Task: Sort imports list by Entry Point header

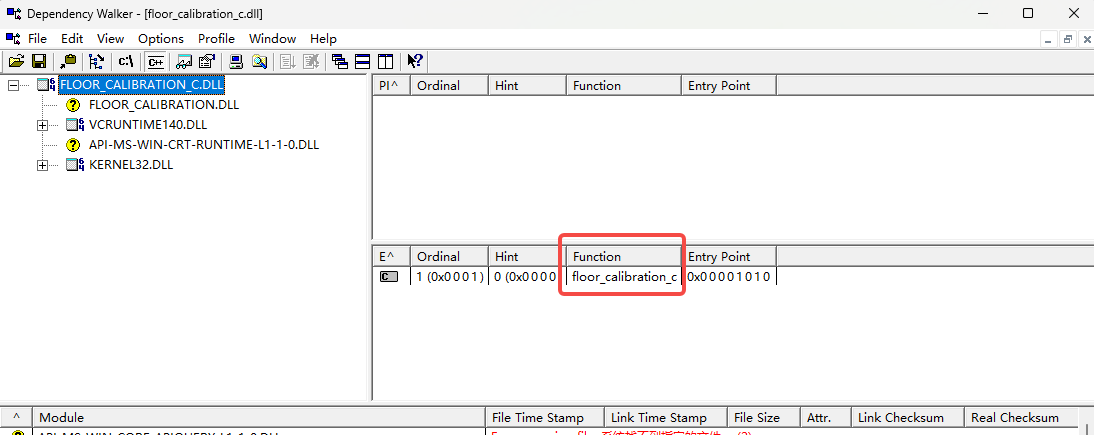Action: 728,86
